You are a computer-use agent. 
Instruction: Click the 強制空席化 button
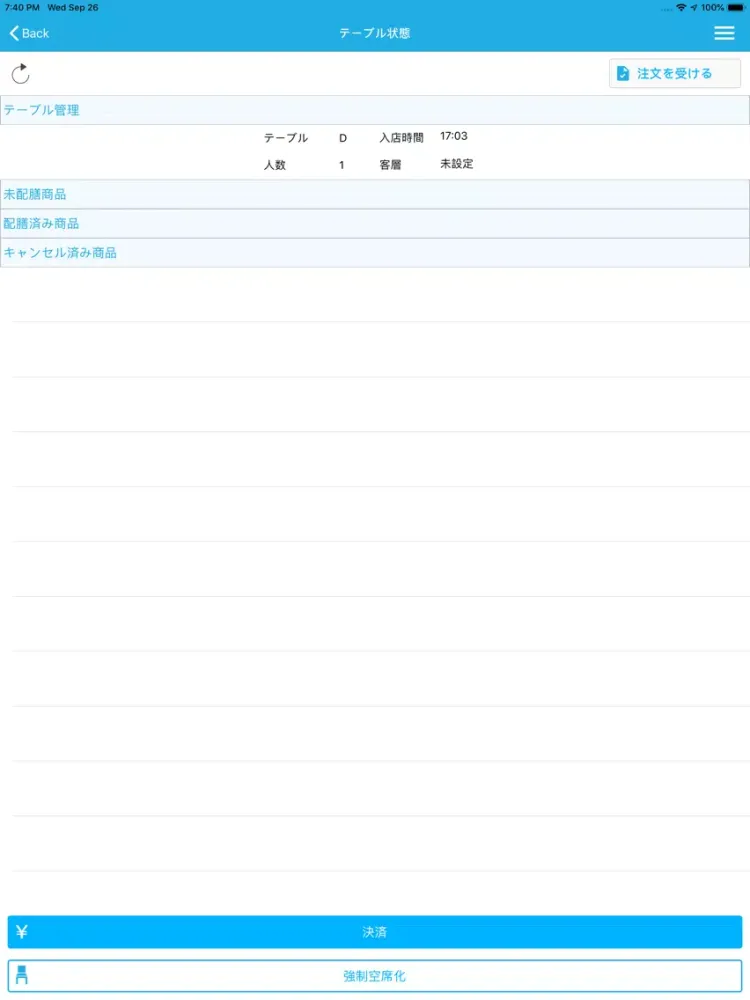point(375,976)
